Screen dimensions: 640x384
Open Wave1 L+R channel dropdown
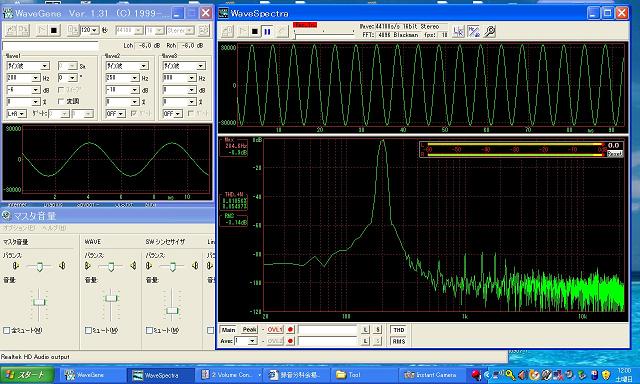(x=22, y=113)
